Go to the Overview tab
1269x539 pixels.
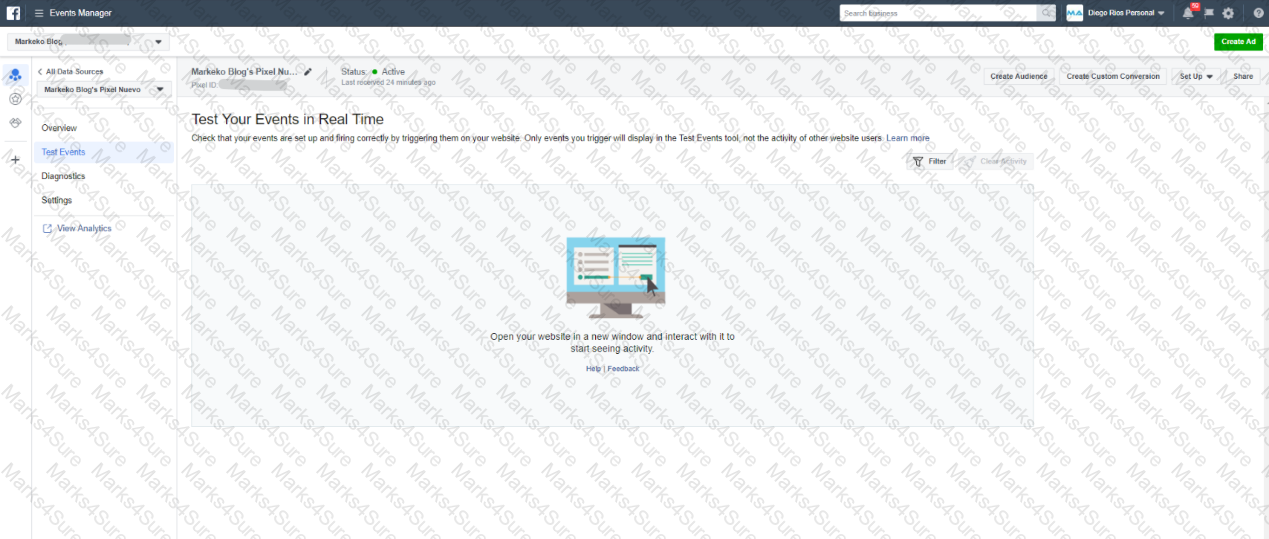coord(59,128)
